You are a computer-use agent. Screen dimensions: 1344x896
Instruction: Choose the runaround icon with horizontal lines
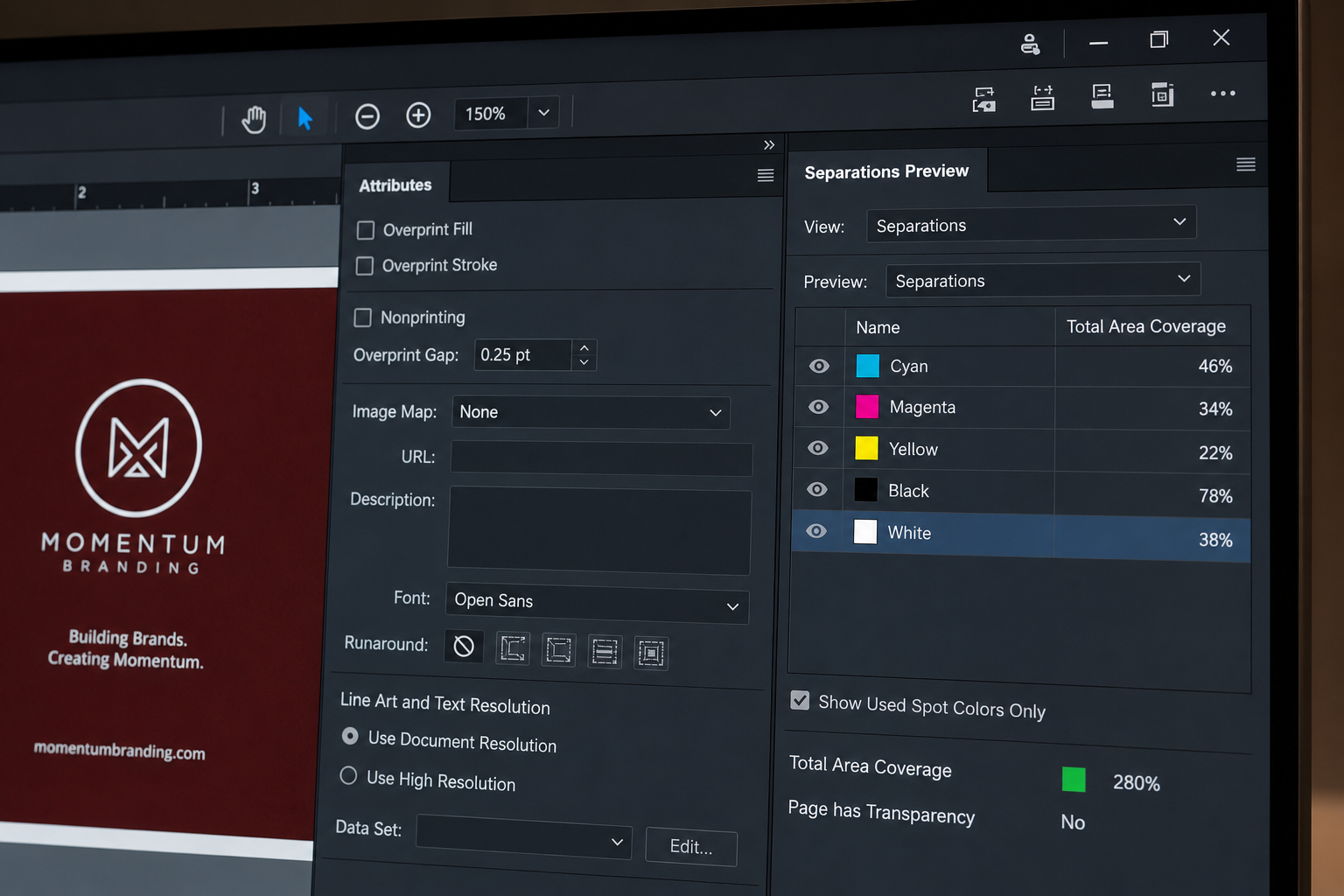pyautogui.click(x=605, y=652)
